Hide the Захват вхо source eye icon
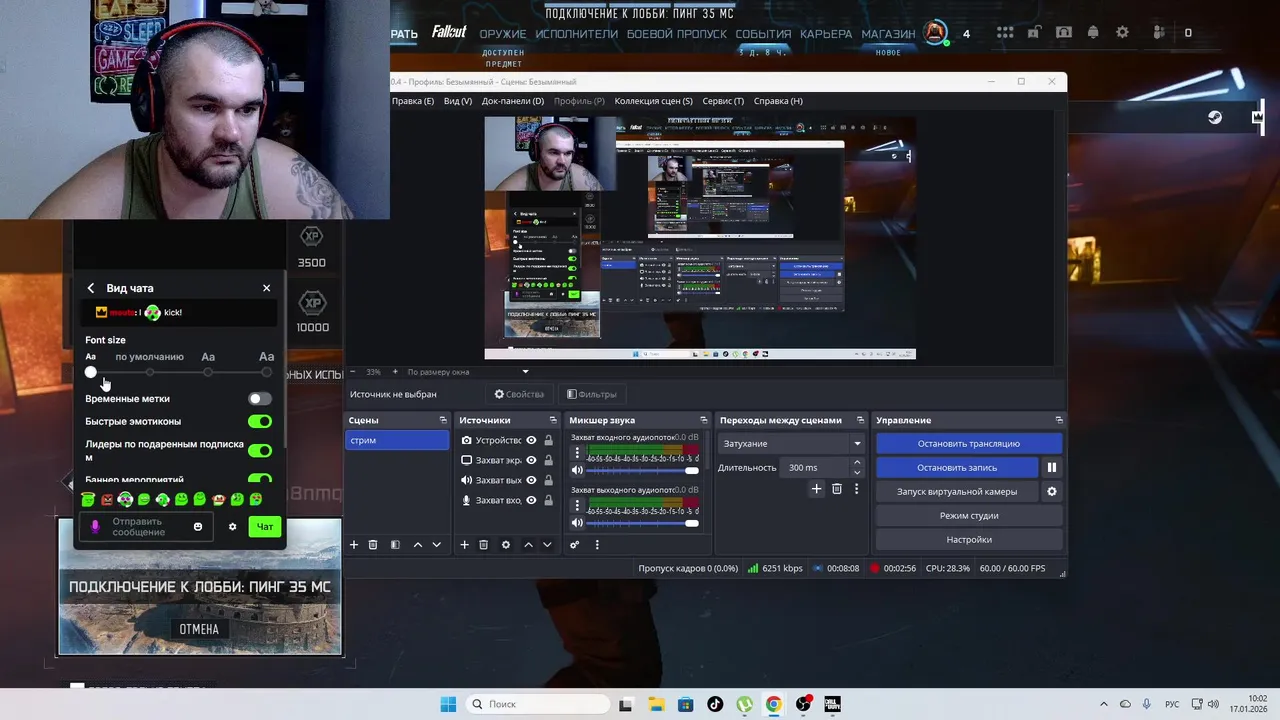 [x=531, y=501]
